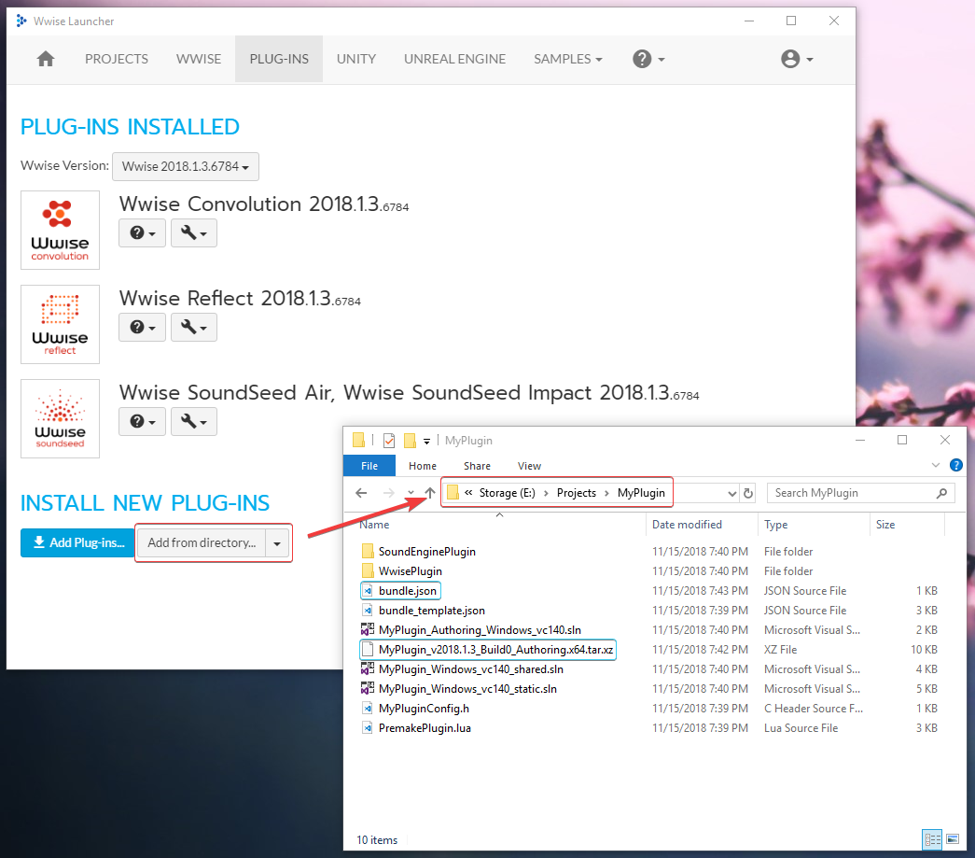Close the MyPlugin Explorer window
This screenshot has width=975, height=858.
click(x=945, y=440)
